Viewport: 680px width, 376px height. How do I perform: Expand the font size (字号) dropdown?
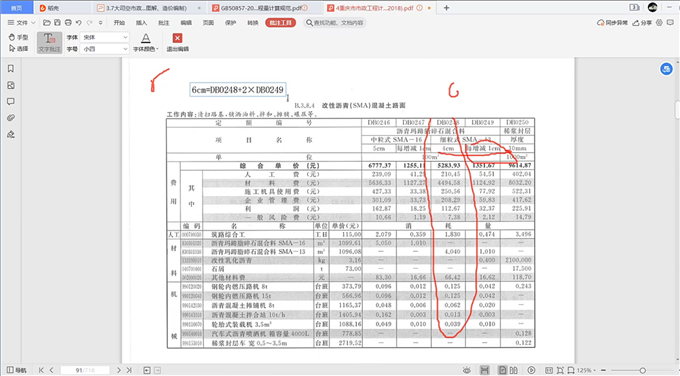105,49
